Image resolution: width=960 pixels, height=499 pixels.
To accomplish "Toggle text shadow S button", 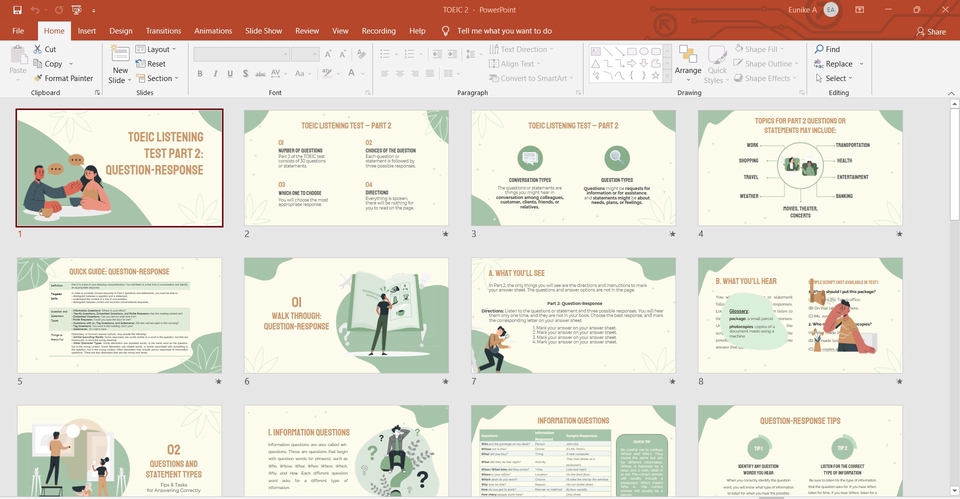I will pyautogui.click(x=245, y=73).
